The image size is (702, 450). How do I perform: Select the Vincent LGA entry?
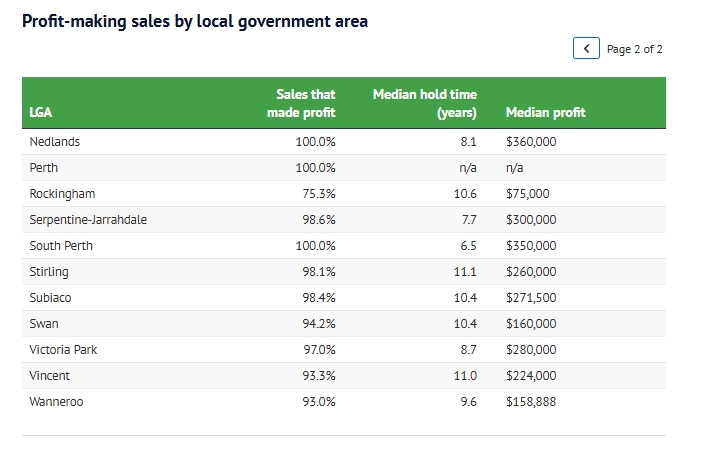tap(50, 376)
